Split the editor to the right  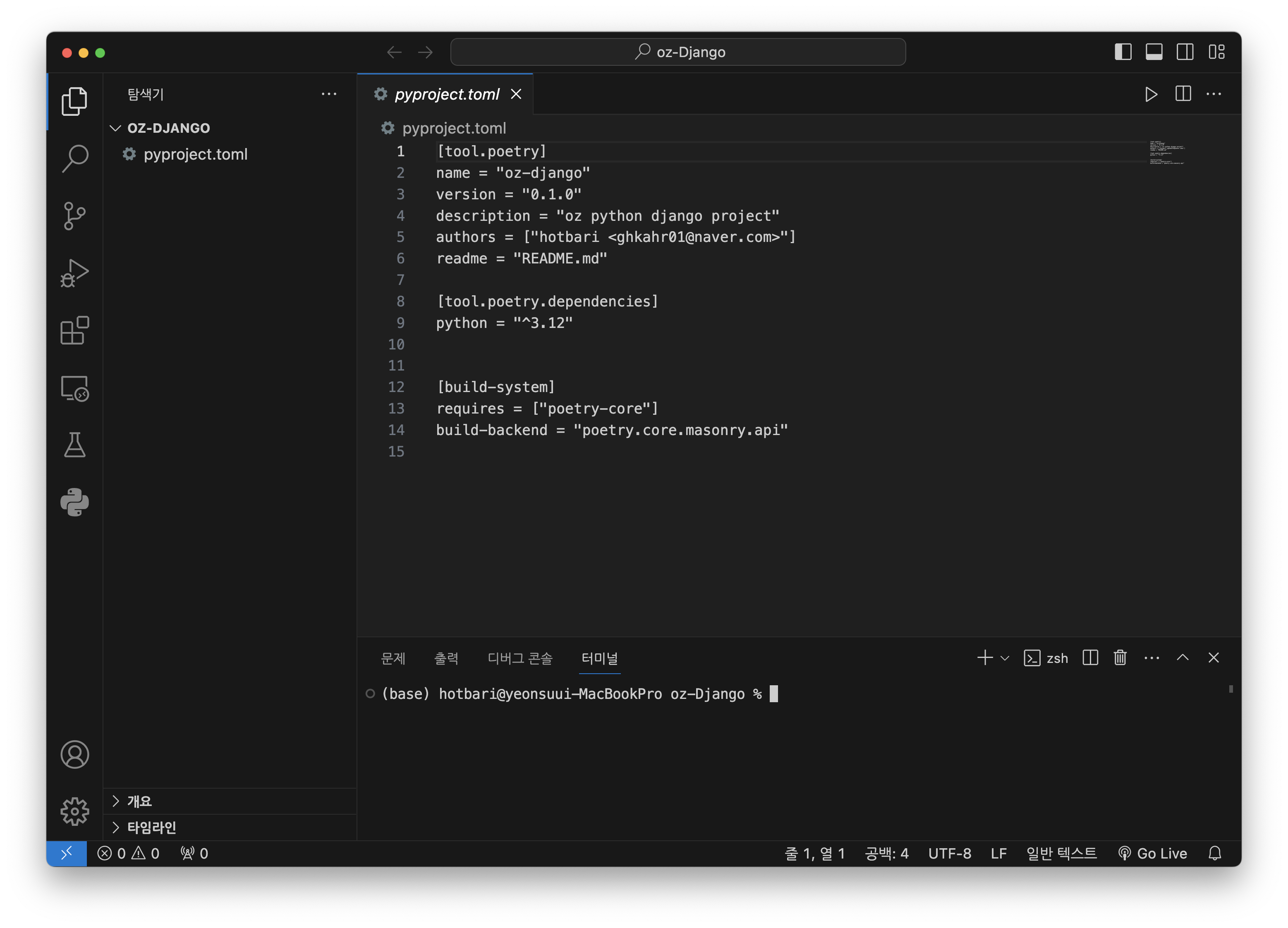point(1183,94)
